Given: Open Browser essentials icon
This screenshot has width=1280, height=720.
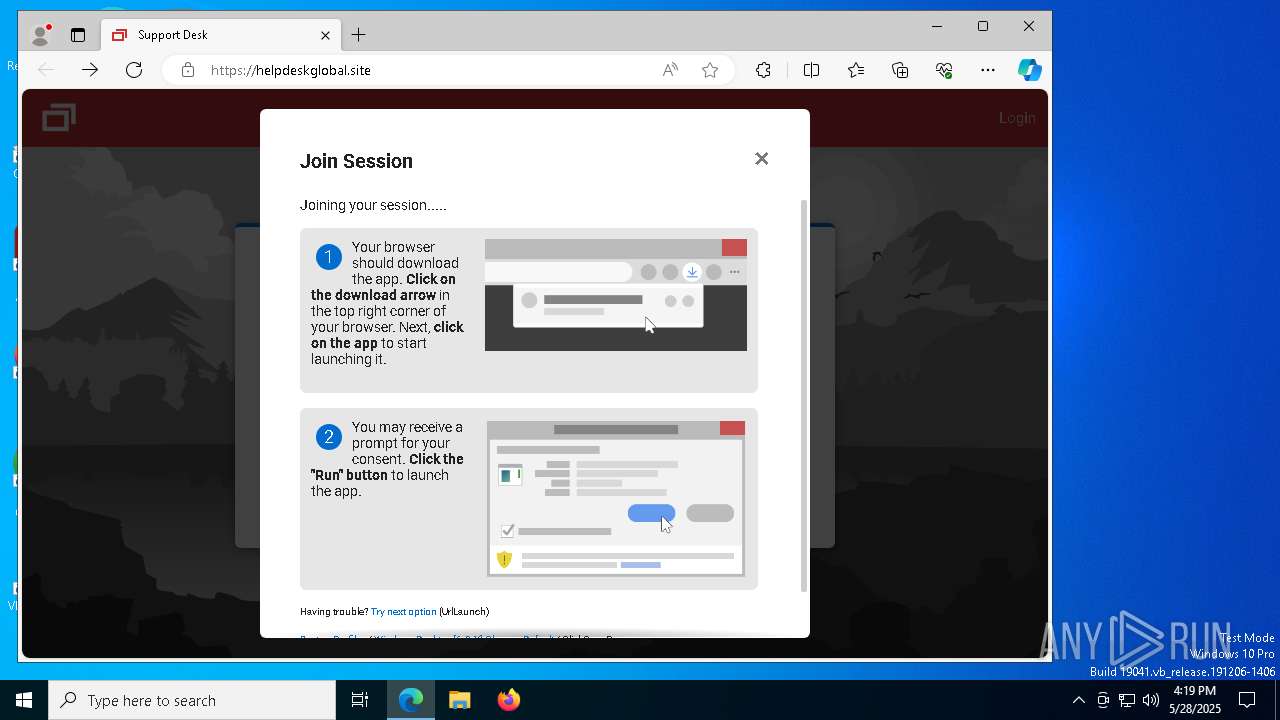Looking at the screenshot, I should [x=944, y=70].
